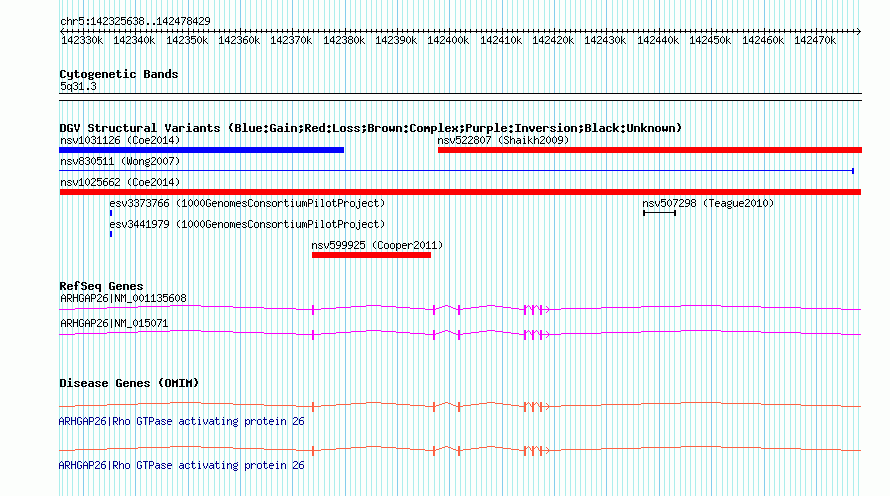This screenshot has height=496, width=890.
Task: Click ruler tick label 142370k
Action: [291, 40]
